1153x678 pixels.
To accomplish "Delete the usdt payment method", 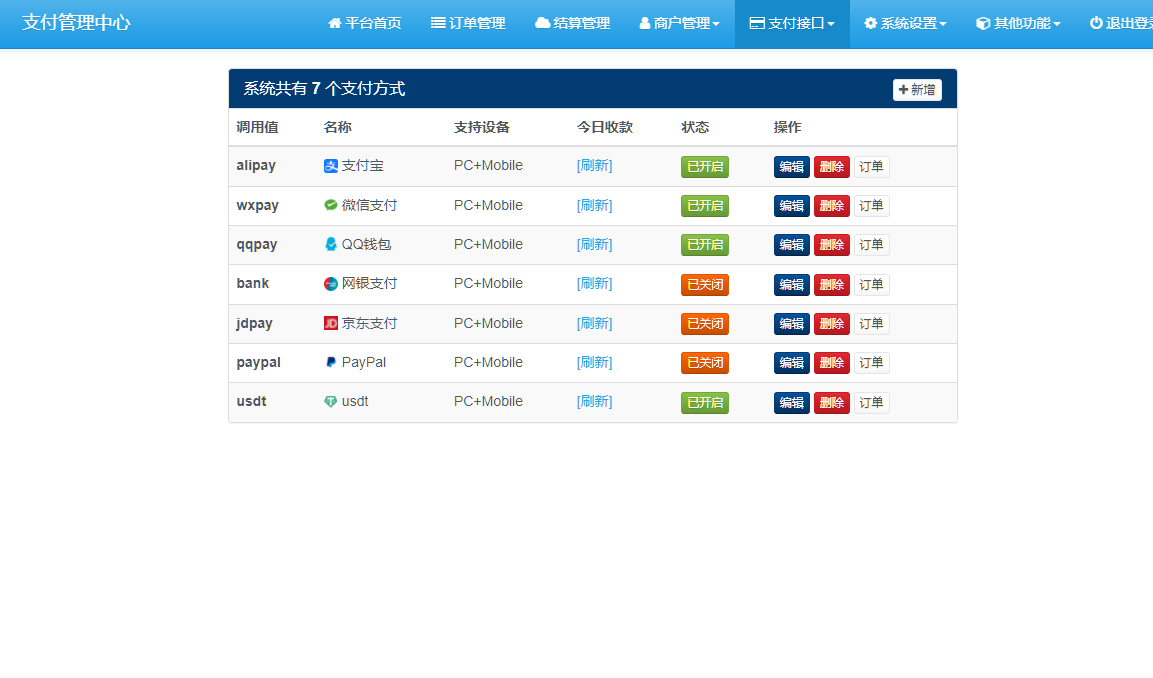I will coord(832,402).
